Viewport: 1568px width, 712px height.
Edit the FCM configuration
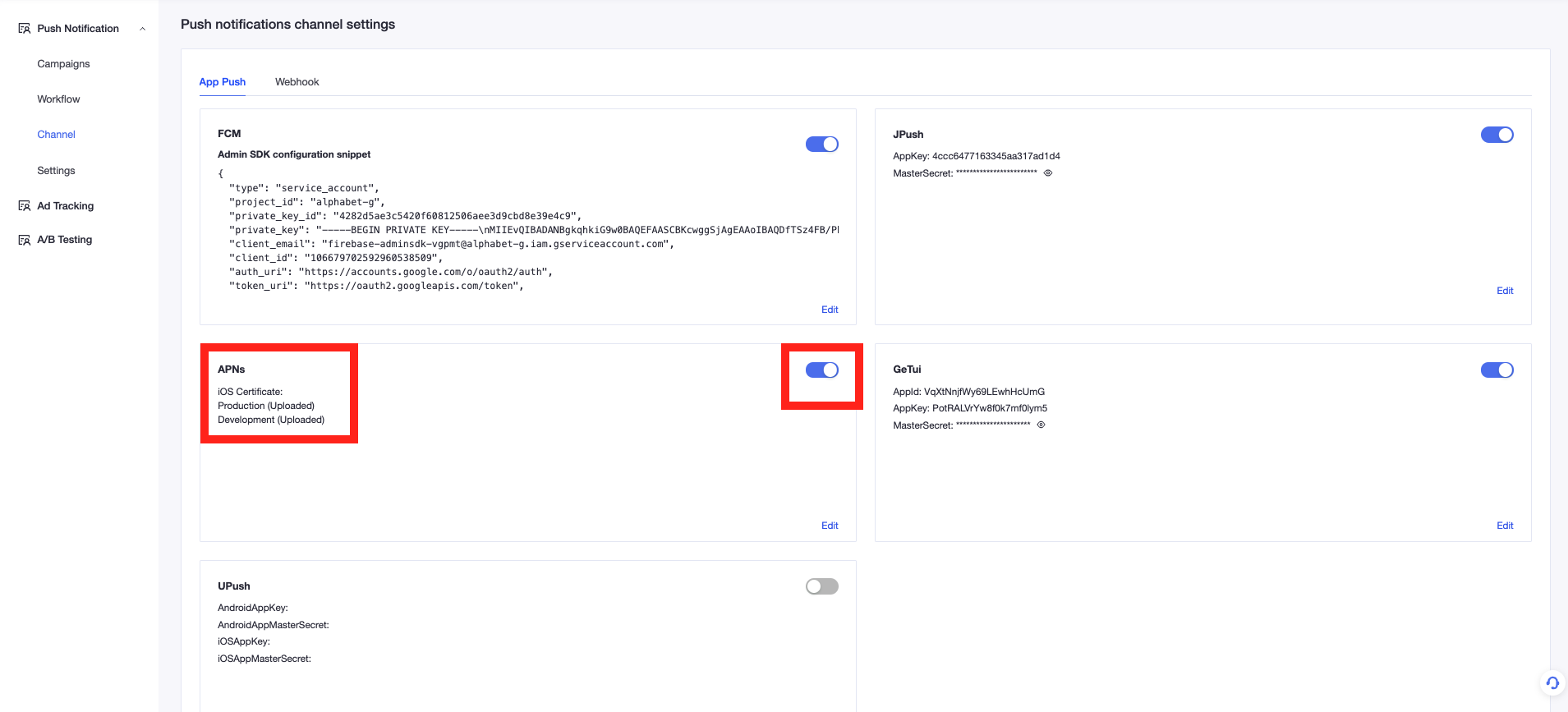click(x=830, y=310)
